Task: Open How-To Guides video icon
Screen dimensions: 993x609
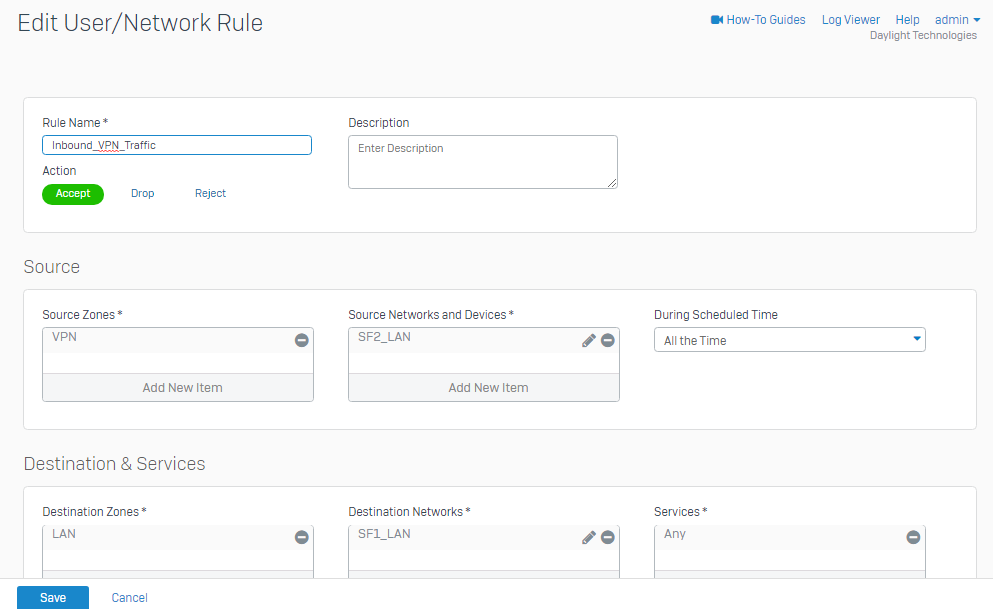Action: click(x=717, y=20)
